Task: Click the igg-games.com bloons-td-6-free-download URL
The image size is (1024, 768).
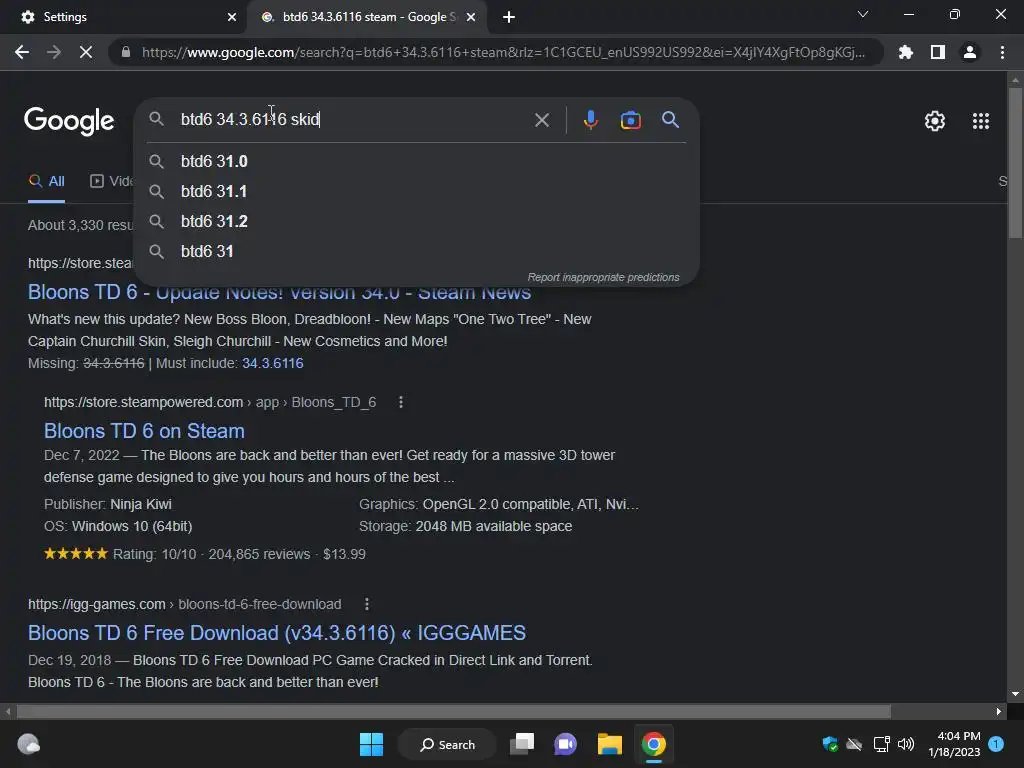Action: (184, 604)
